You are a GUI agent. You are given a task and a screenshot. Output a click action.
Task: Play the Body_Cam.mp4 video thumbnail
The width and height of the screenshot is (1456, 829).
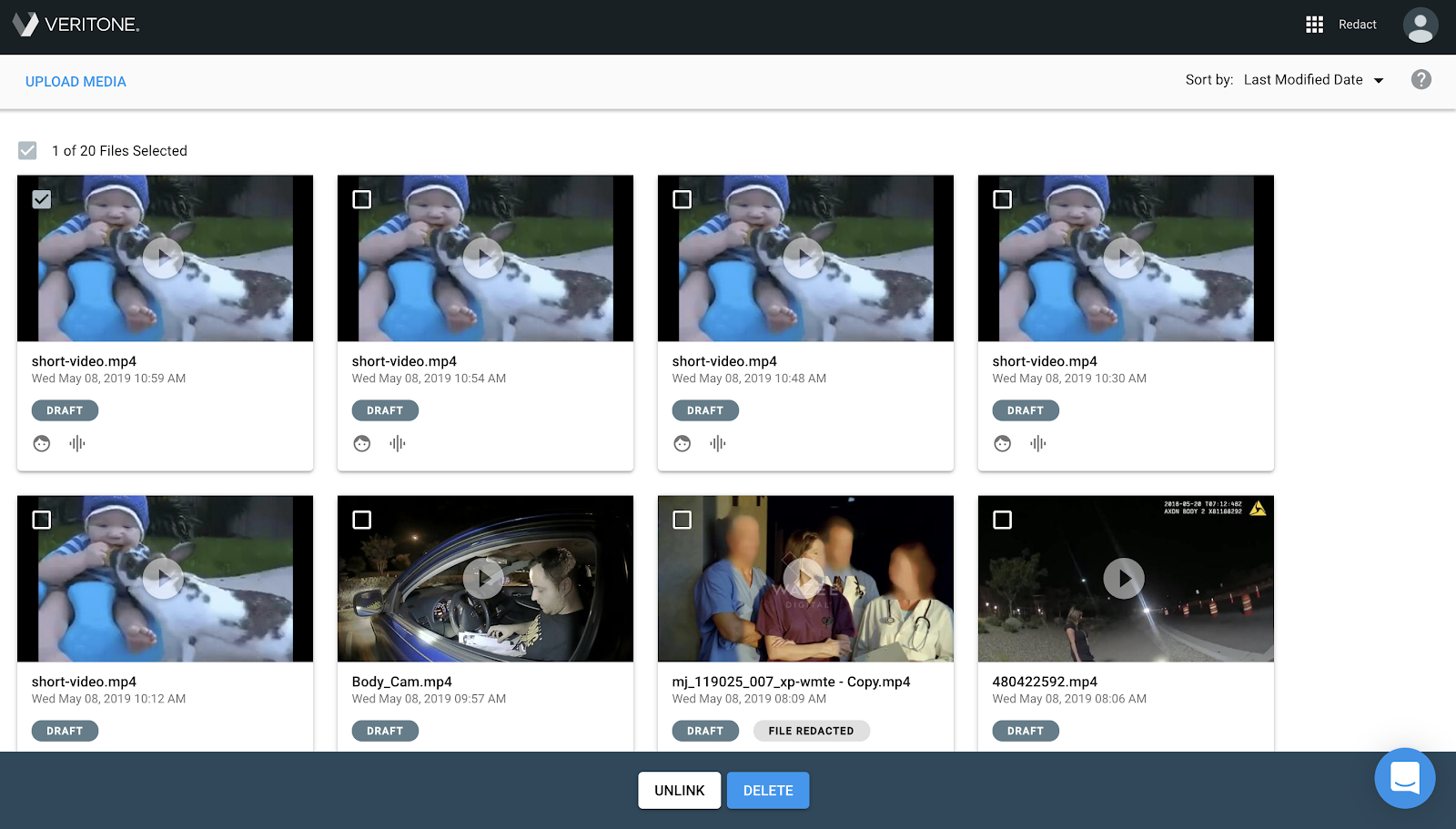(x=484, y=579)
